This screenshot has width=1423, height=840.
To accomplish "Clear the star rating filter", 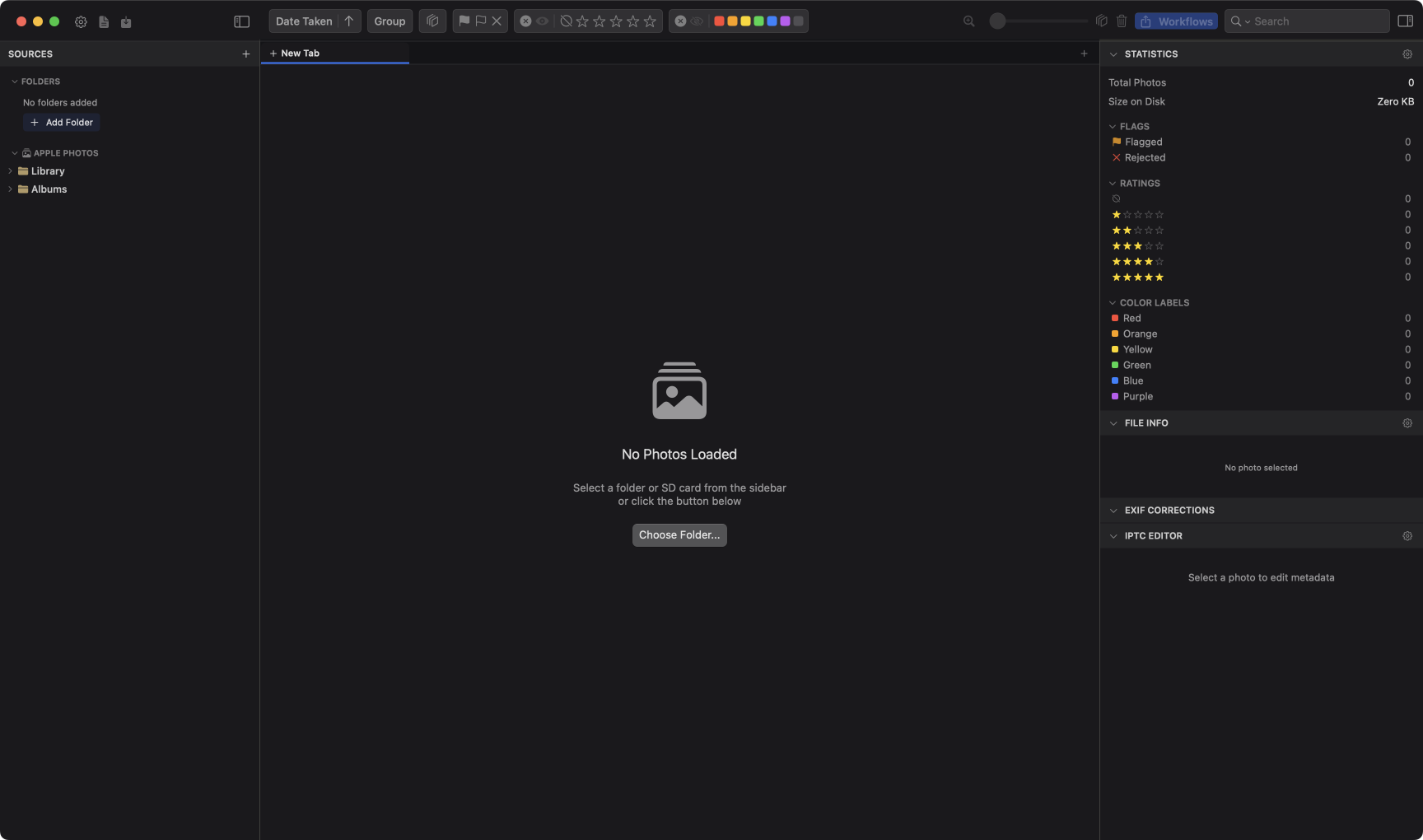I will click(x=525, y=21).
